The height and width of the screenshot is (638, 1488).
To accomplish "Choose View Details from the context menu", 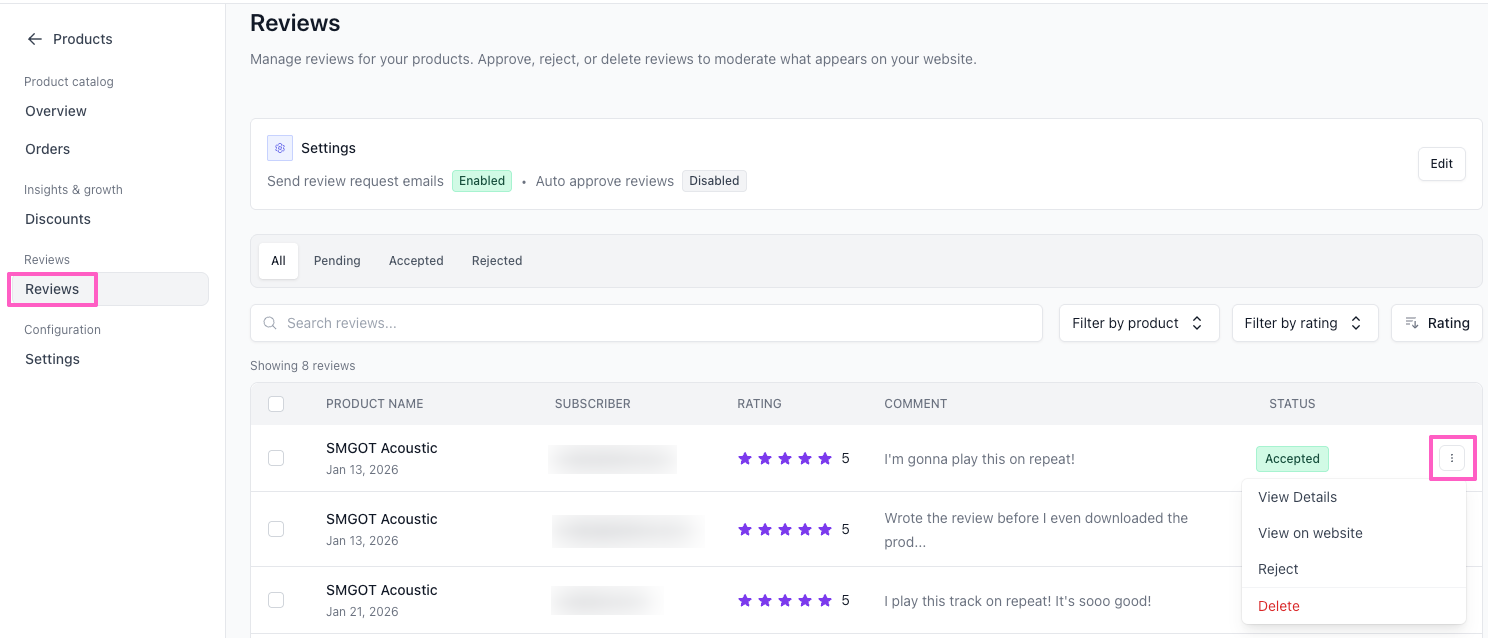I will pos(1297,497).
